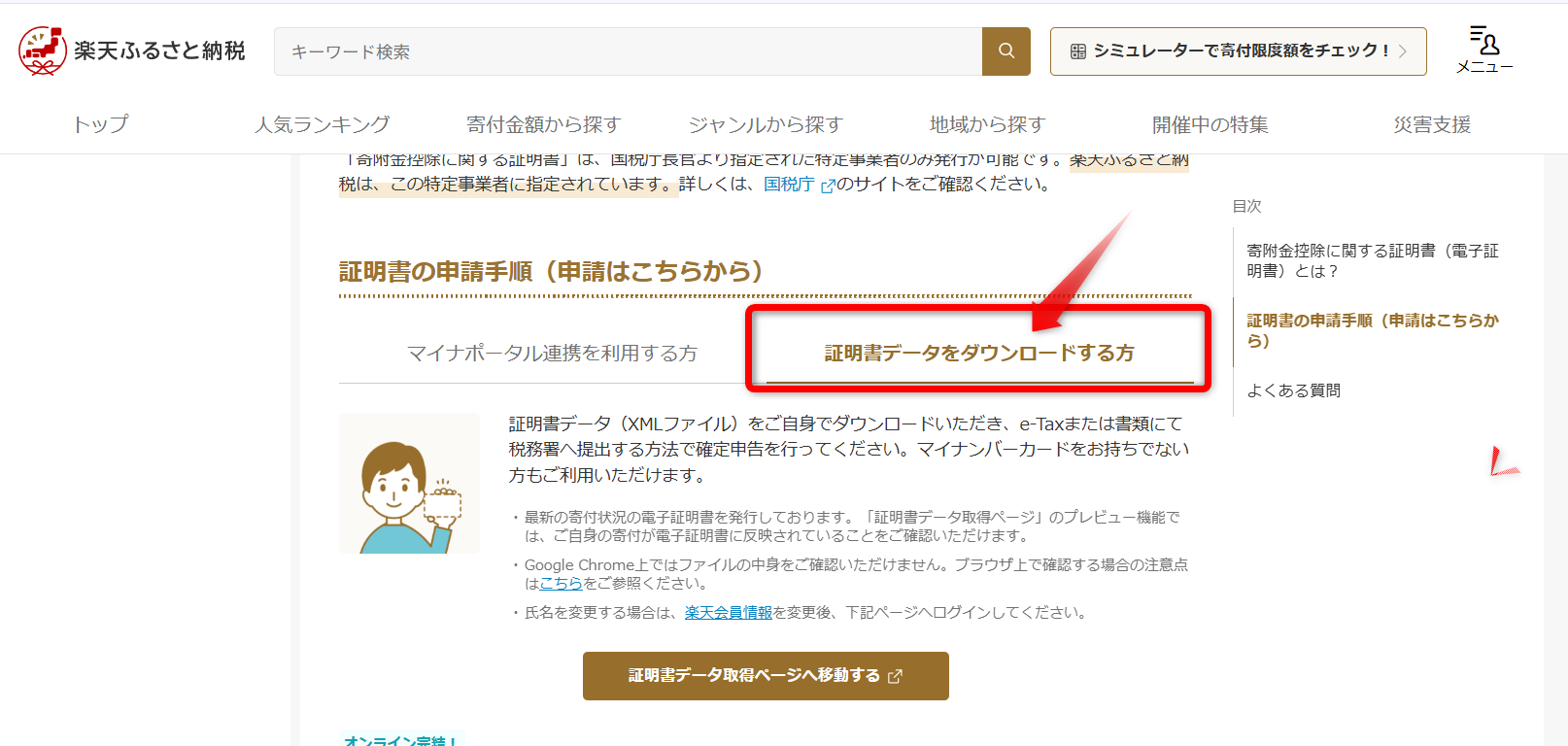Image resolution: width=1568 pixels, height=746 pixels.
Task: Select ジャンルから探す in navigation
Action: coord(766,124)
